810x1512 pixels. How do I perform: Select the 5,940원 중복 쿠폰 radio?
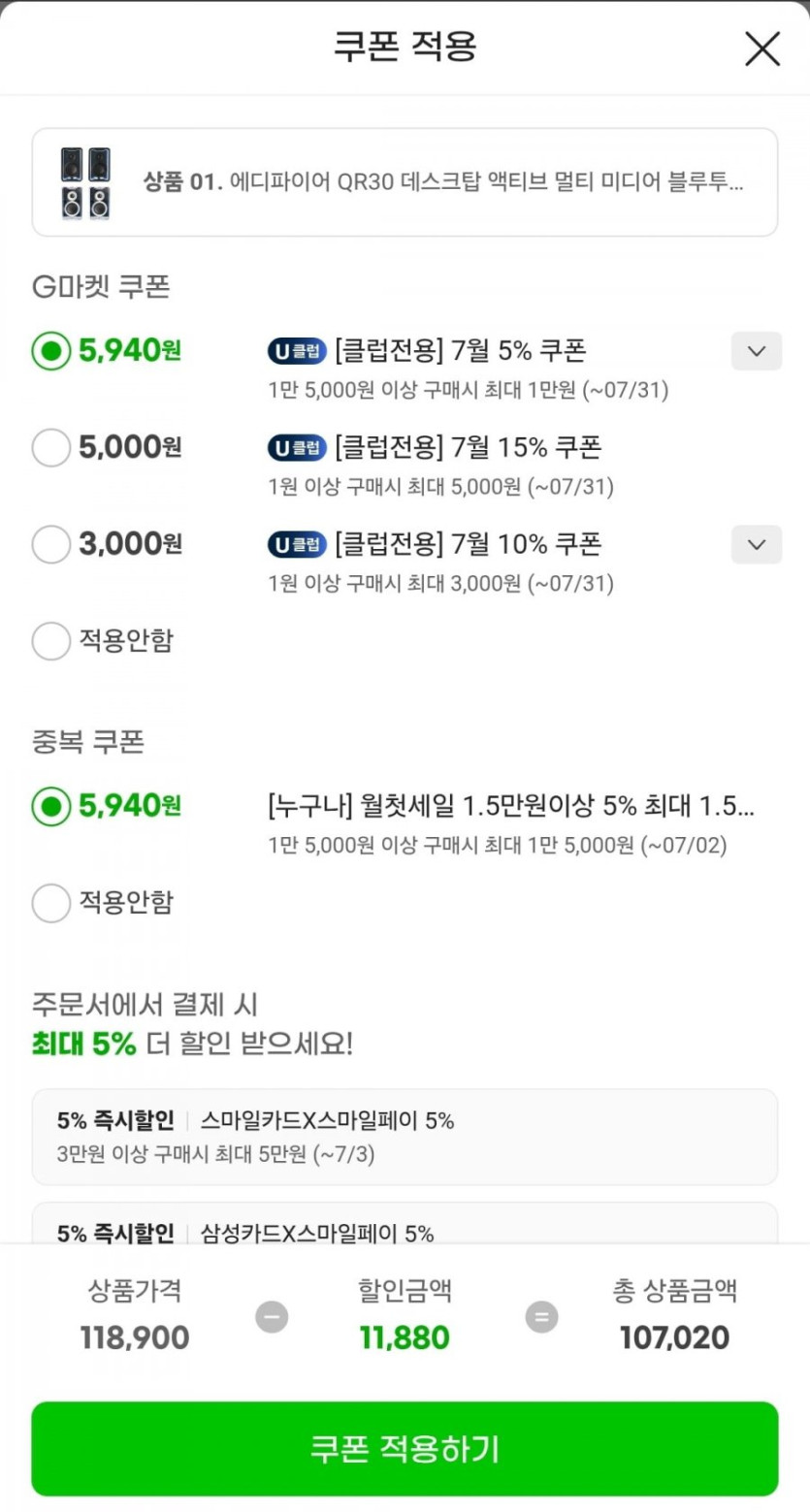pyautogui.click(x=51, y=806)
